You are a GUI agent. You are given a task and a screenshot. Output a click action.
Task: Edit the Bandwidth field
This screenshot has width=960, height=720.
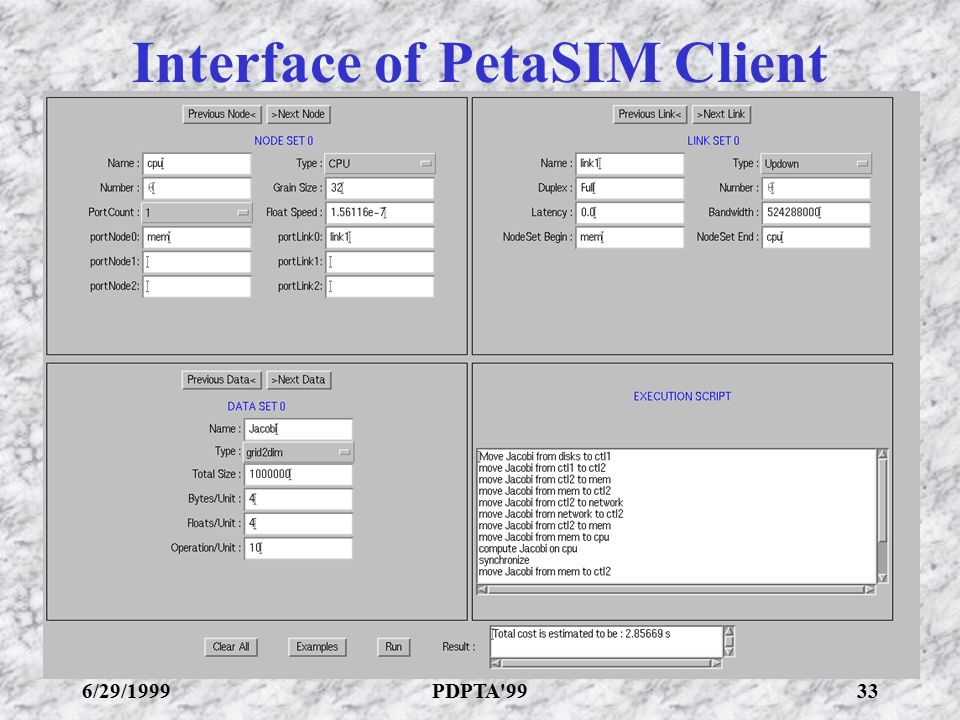point(816,212)
